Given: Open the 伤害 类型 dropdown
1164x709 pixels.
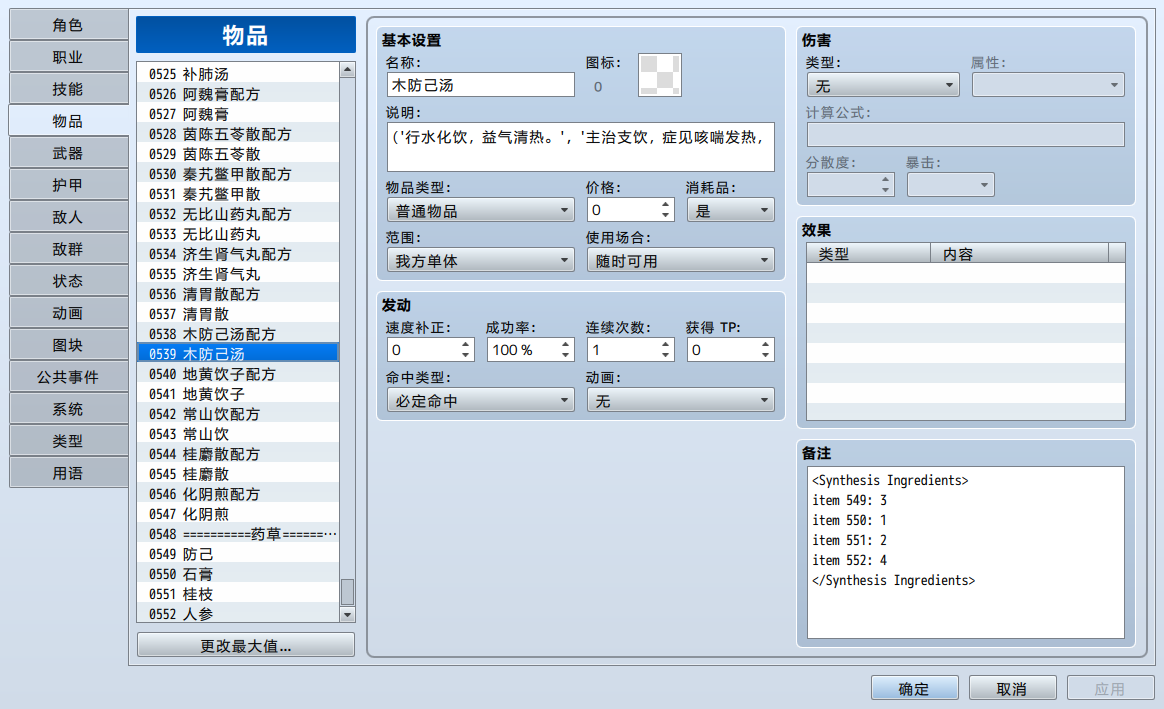Looking at the screenshot, I should tap(883, 85).
